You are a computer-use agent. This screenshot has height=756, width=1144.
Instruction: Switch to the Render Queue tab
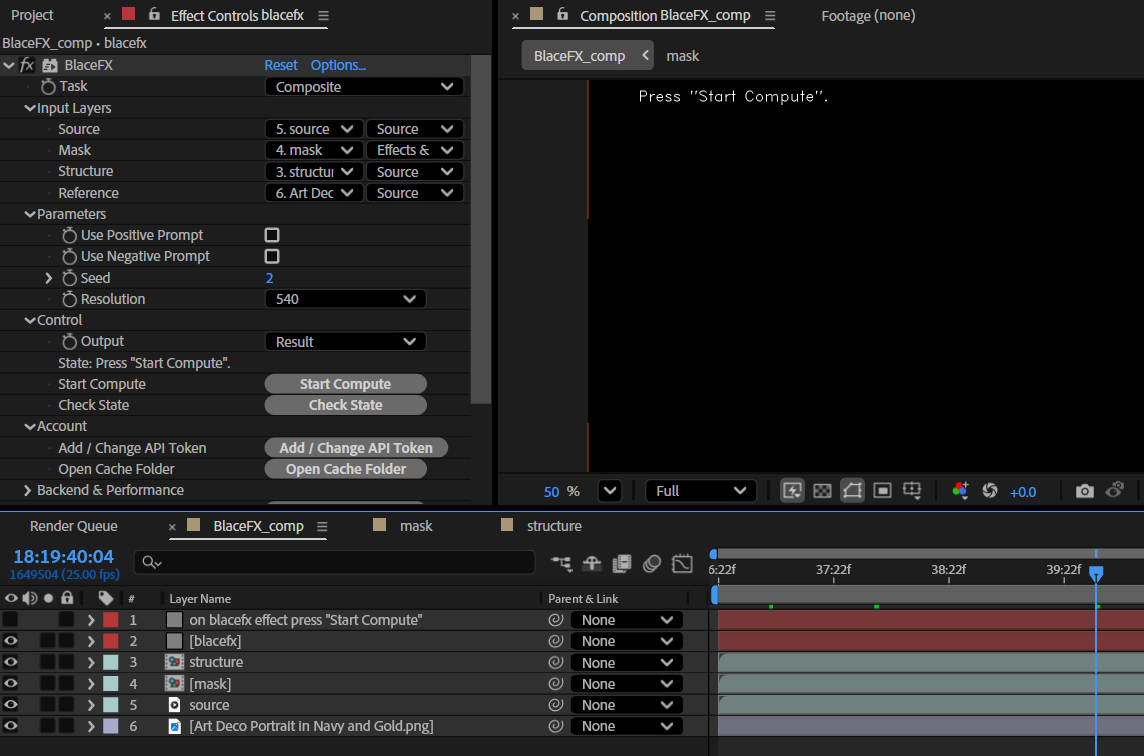pos(74,526)
